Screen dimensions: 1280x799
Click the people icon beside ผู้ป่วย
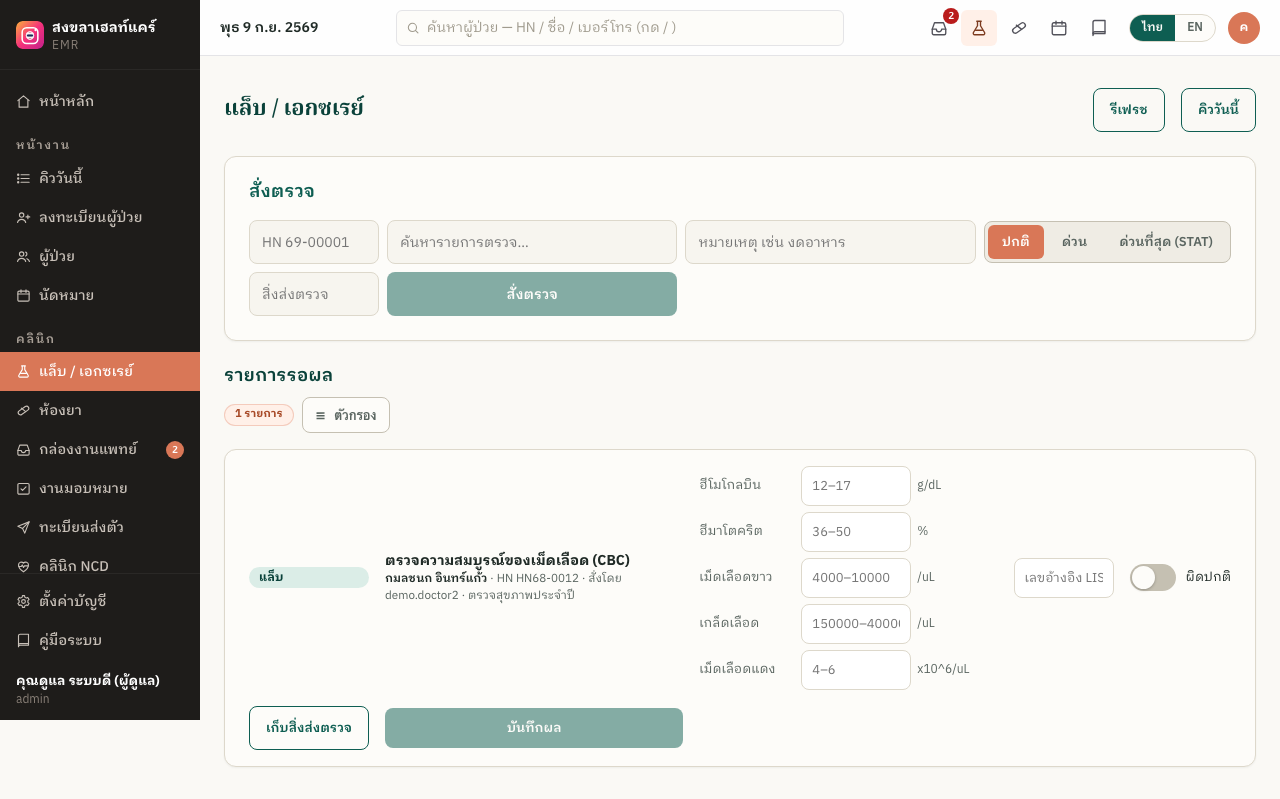point(23,256)
